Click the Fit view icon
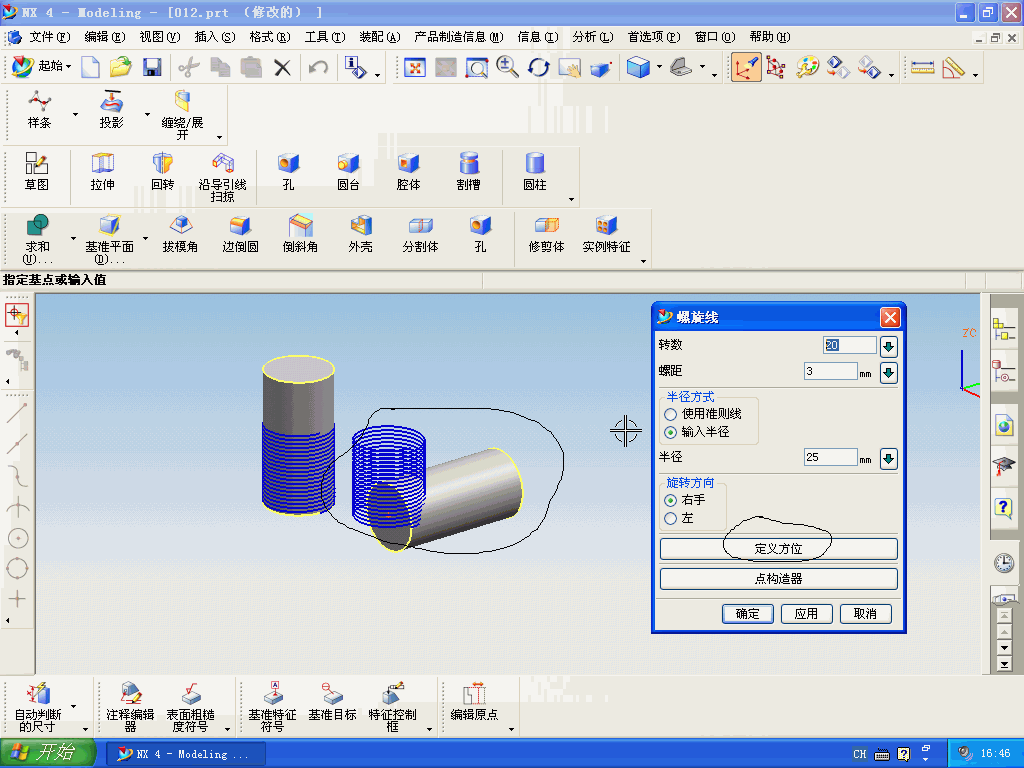 (x=415, y=67)
